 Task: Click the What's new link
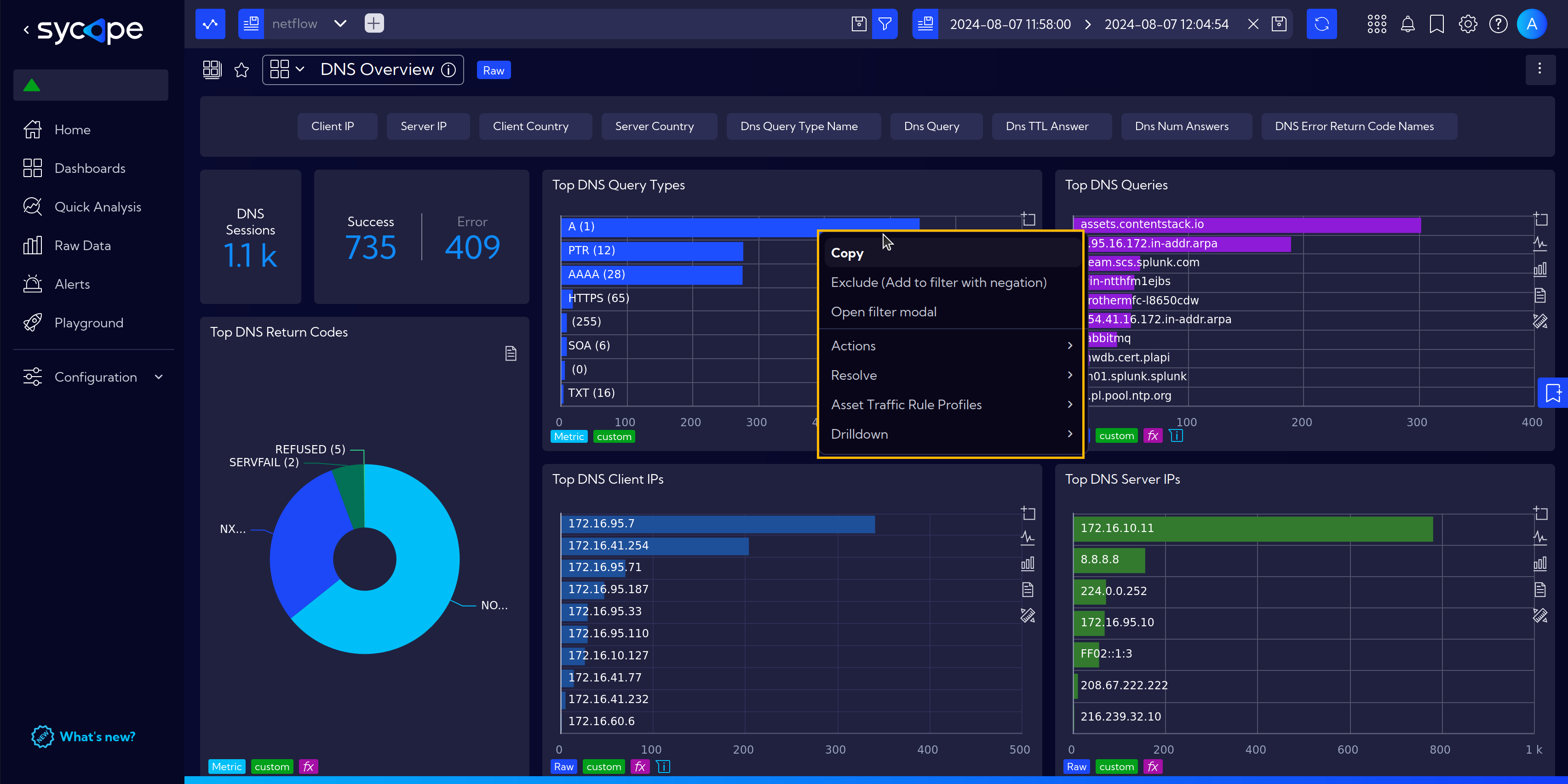click(x=83, y=737)
